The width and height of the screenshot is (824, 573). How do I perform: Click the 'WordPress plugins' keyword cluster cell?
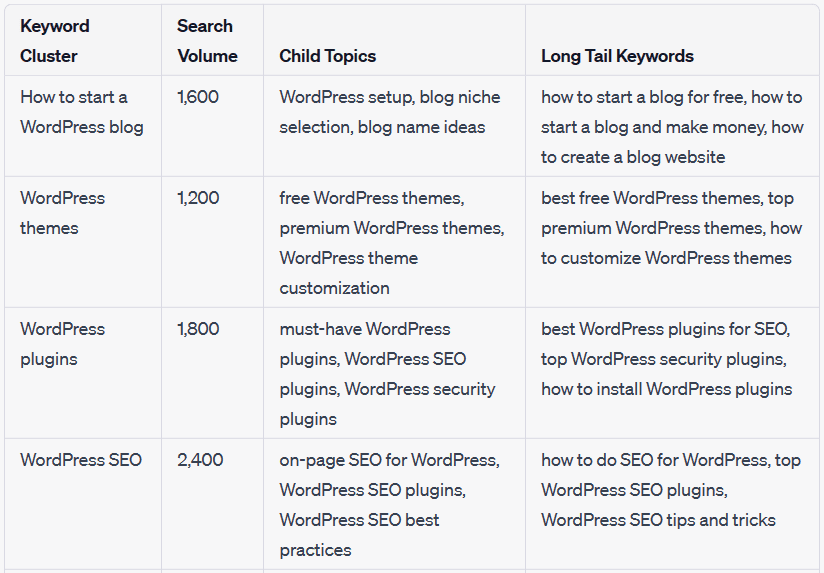[83, 373]
